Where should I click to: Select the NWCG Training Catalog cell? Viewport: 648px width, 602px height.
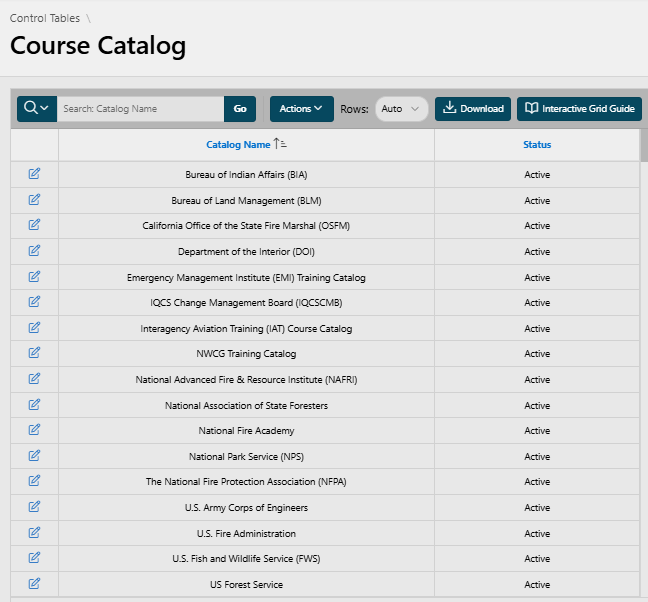click(x=246, y=354)
